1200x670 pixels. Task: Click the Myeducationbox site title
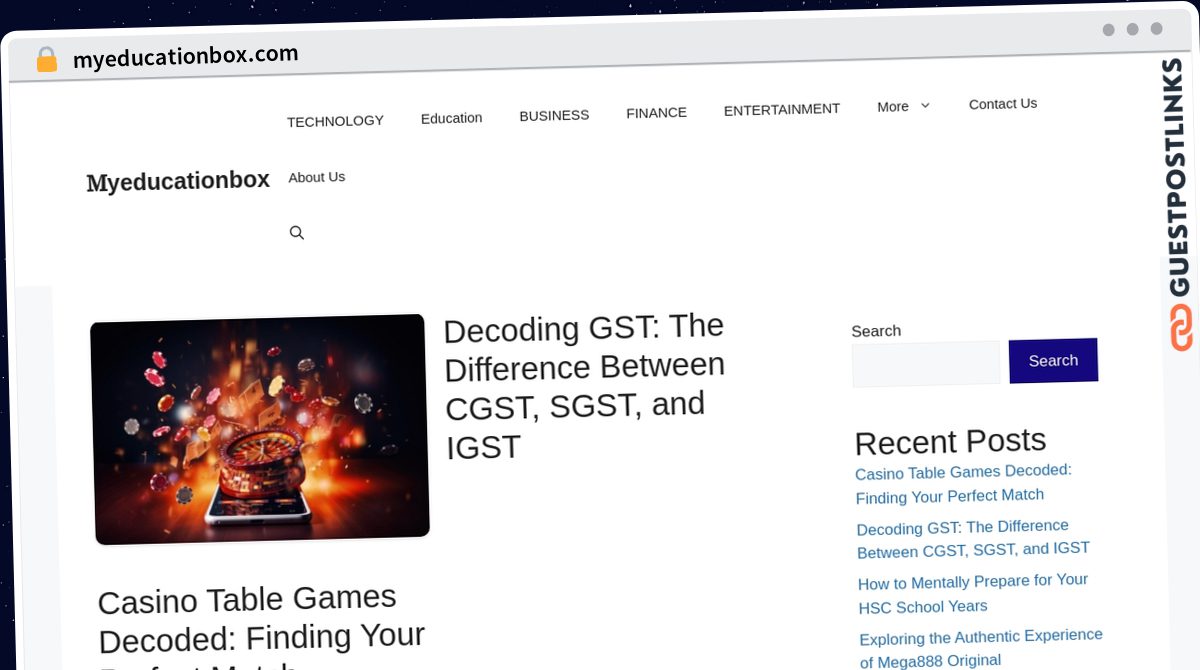(178, 181)
